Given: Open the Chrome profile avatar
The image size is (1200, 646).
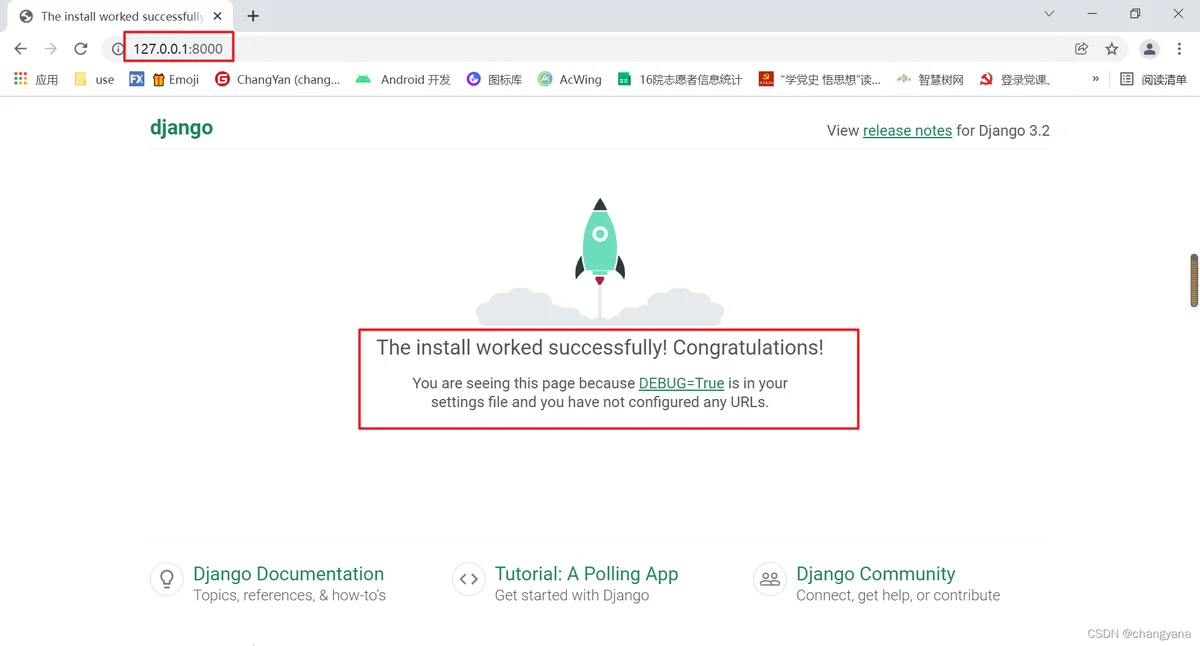Looking at the screenshot, I should [x=1150, y=48].
